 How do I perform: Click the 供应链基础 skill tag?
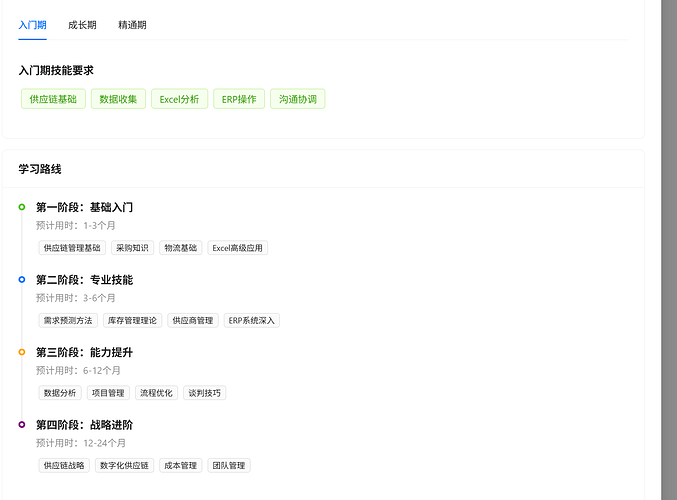(53, 99)
